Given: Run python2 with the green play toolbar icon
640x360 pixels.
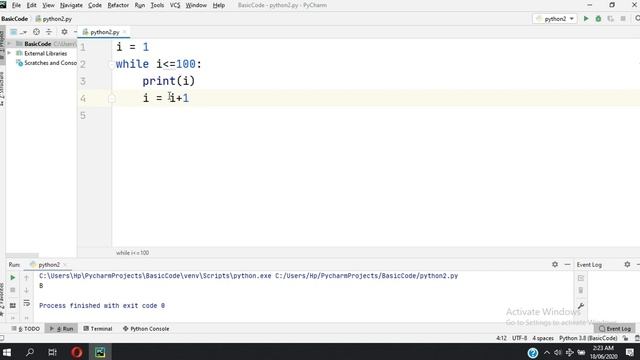Looking at the screenshot, I should coord(586,19).
